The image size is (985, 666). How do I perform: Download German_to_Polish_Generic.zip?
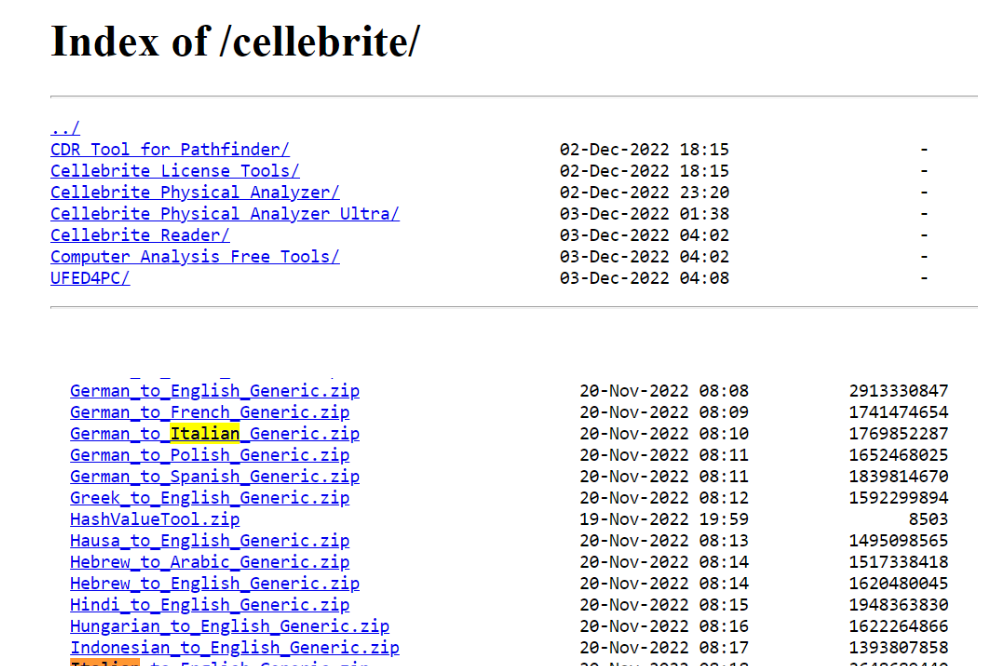(210, 455)
